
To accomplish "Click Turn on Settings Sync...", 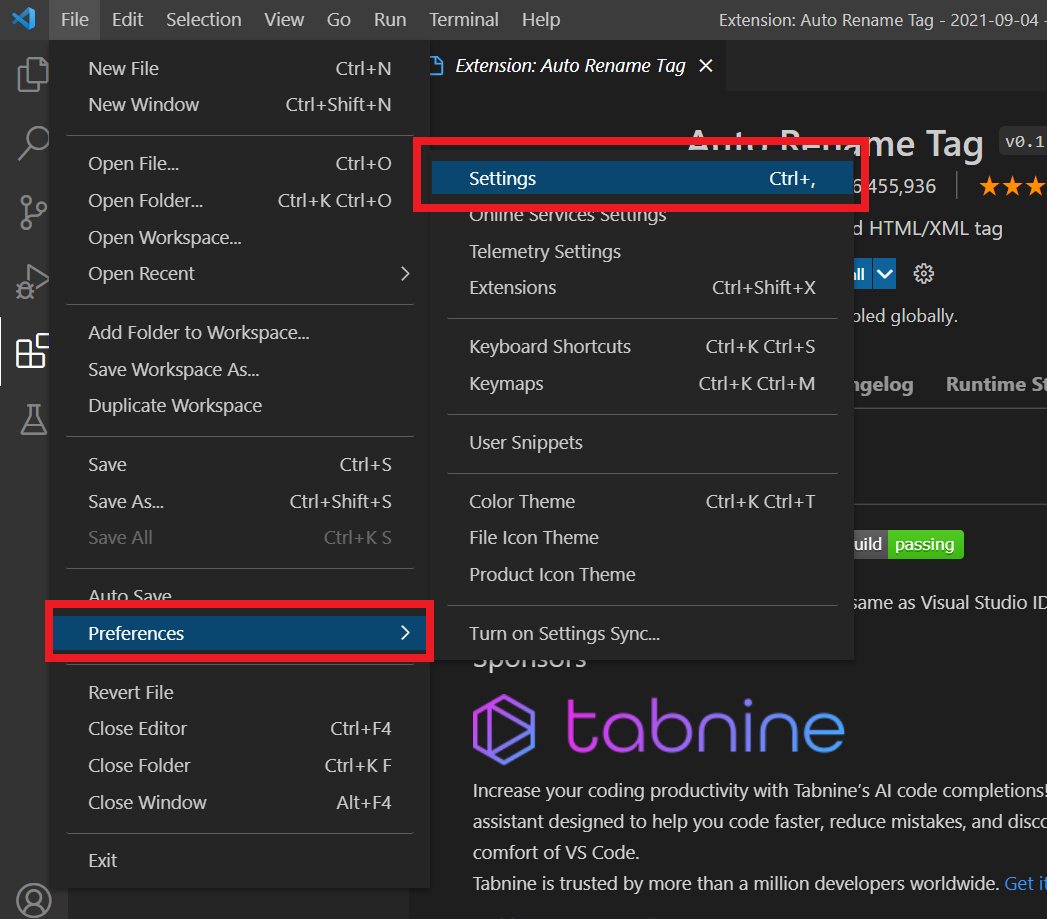I will 642,634.
